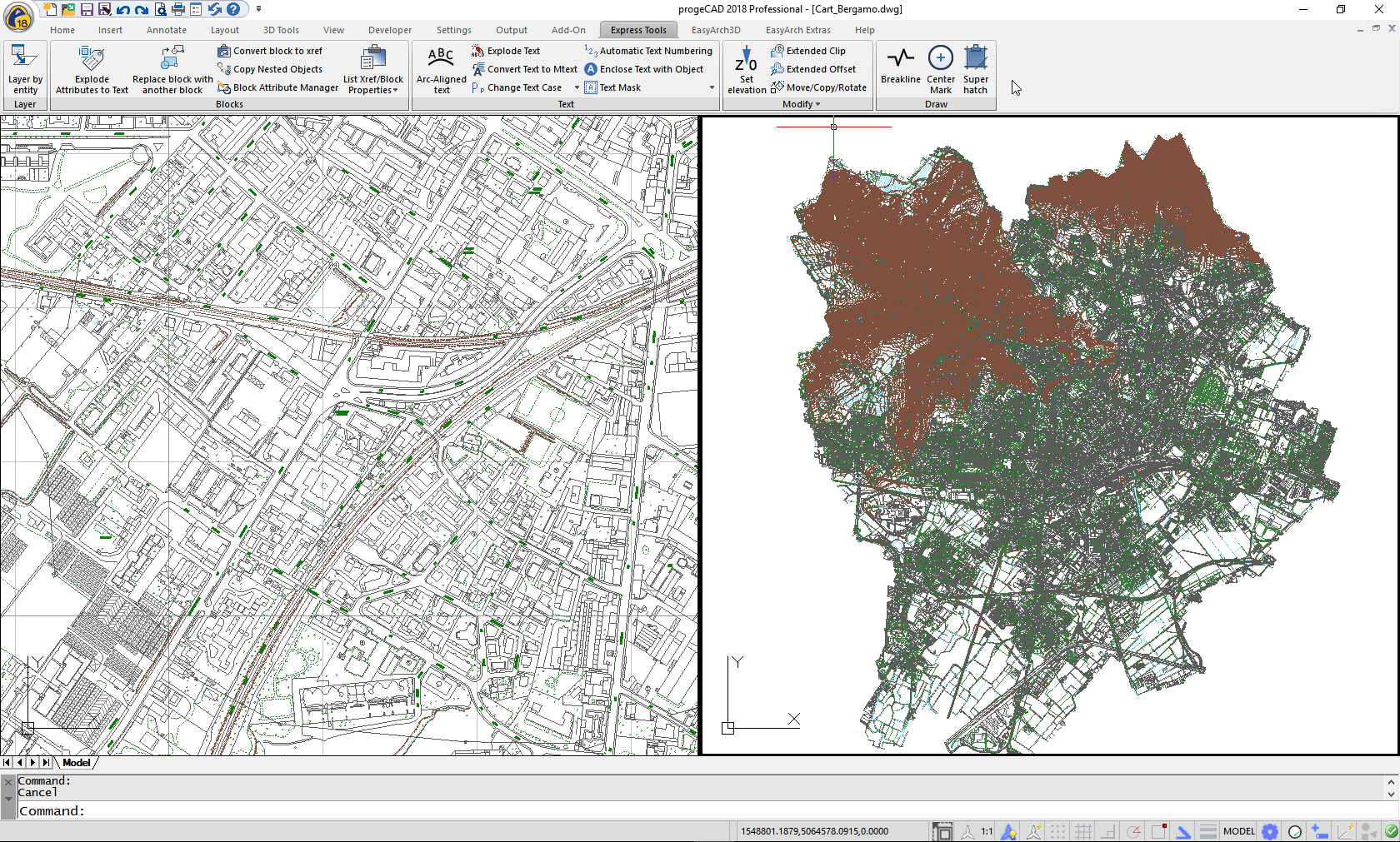Select the Model layout tab

pyautogui.click(x=77, y=762)
